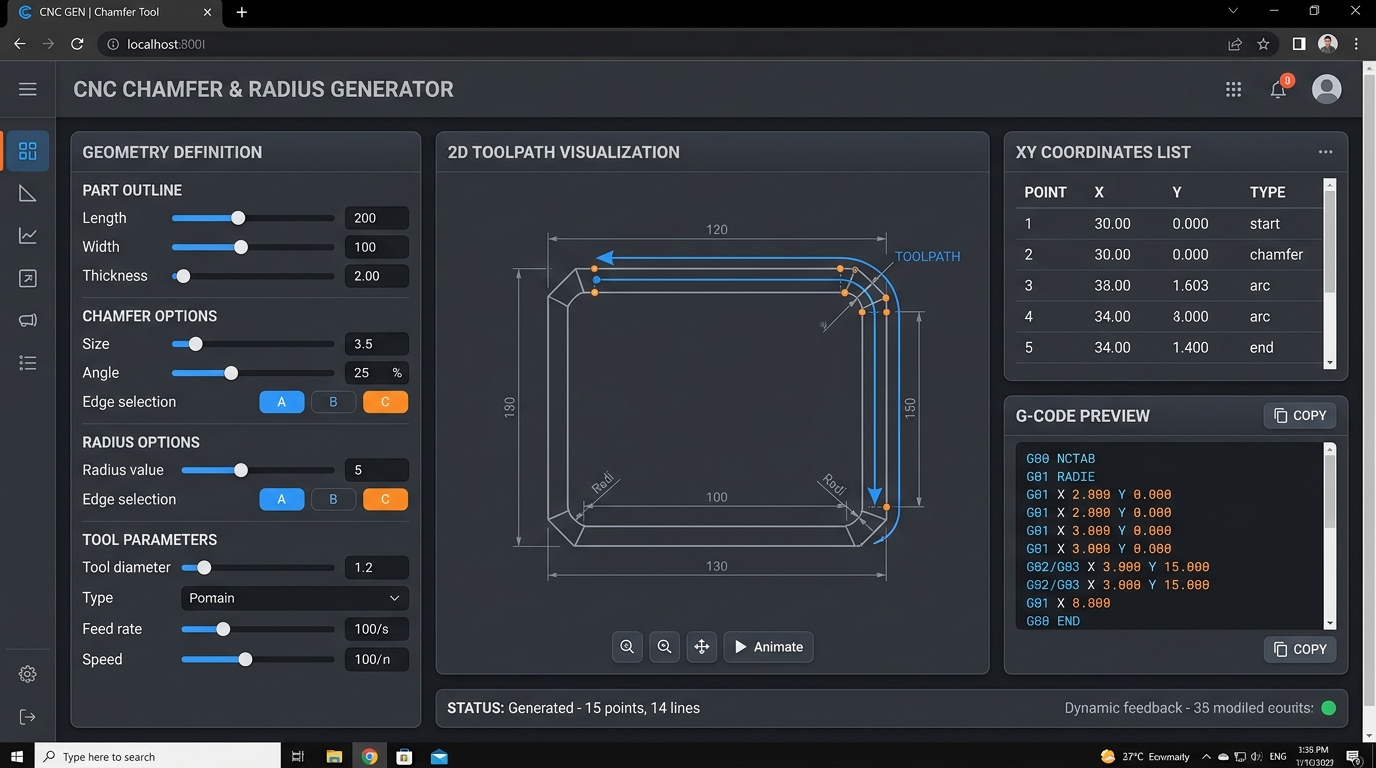The image size is (1376, 768).
Task: Open notifications bell
Action: click(x=1278, y=90)
